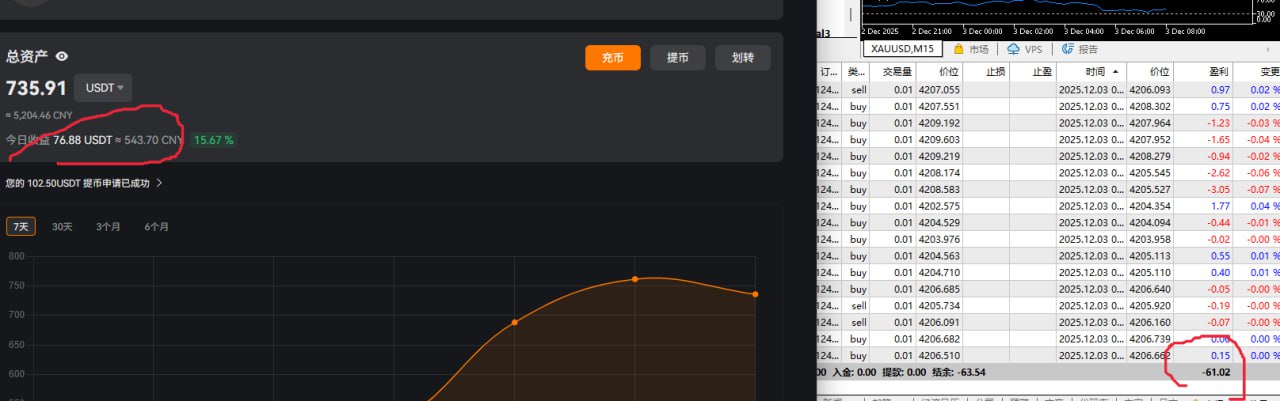This screenshot has height=401, width=1280.
Task: Select the 7天 chart range tab
Action: [20, 227]
